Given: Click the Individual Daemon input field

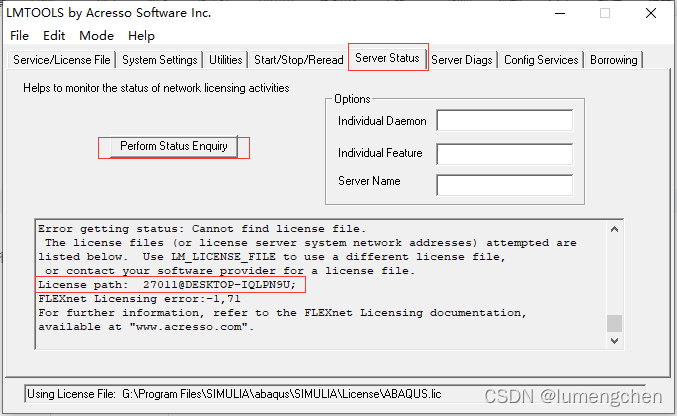Looking at the screenshot, I should point(504,121).
